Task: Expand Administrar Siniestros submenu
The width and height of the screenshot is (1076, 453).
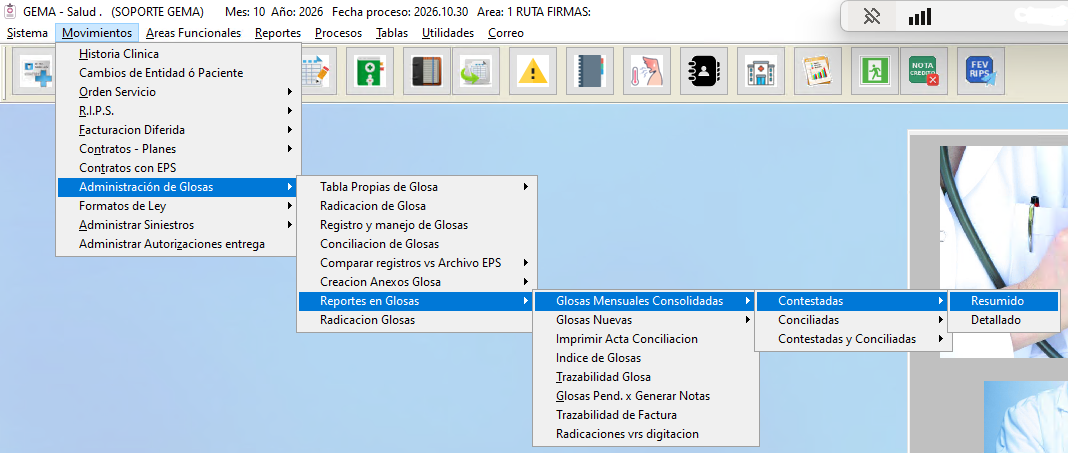Action: pyautogui.click(x=178, y=224)
